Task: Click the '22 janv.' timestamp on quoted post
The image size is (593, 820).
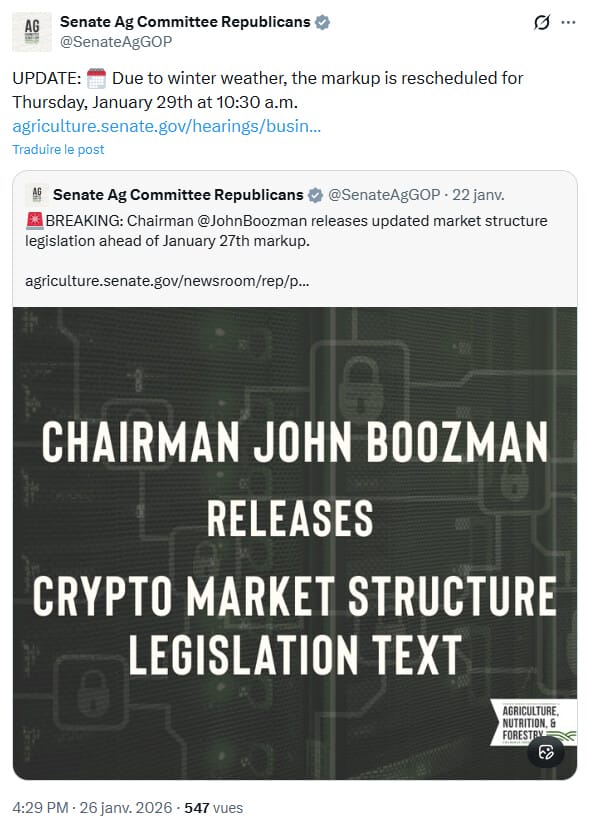Action: tap(479, 194)
